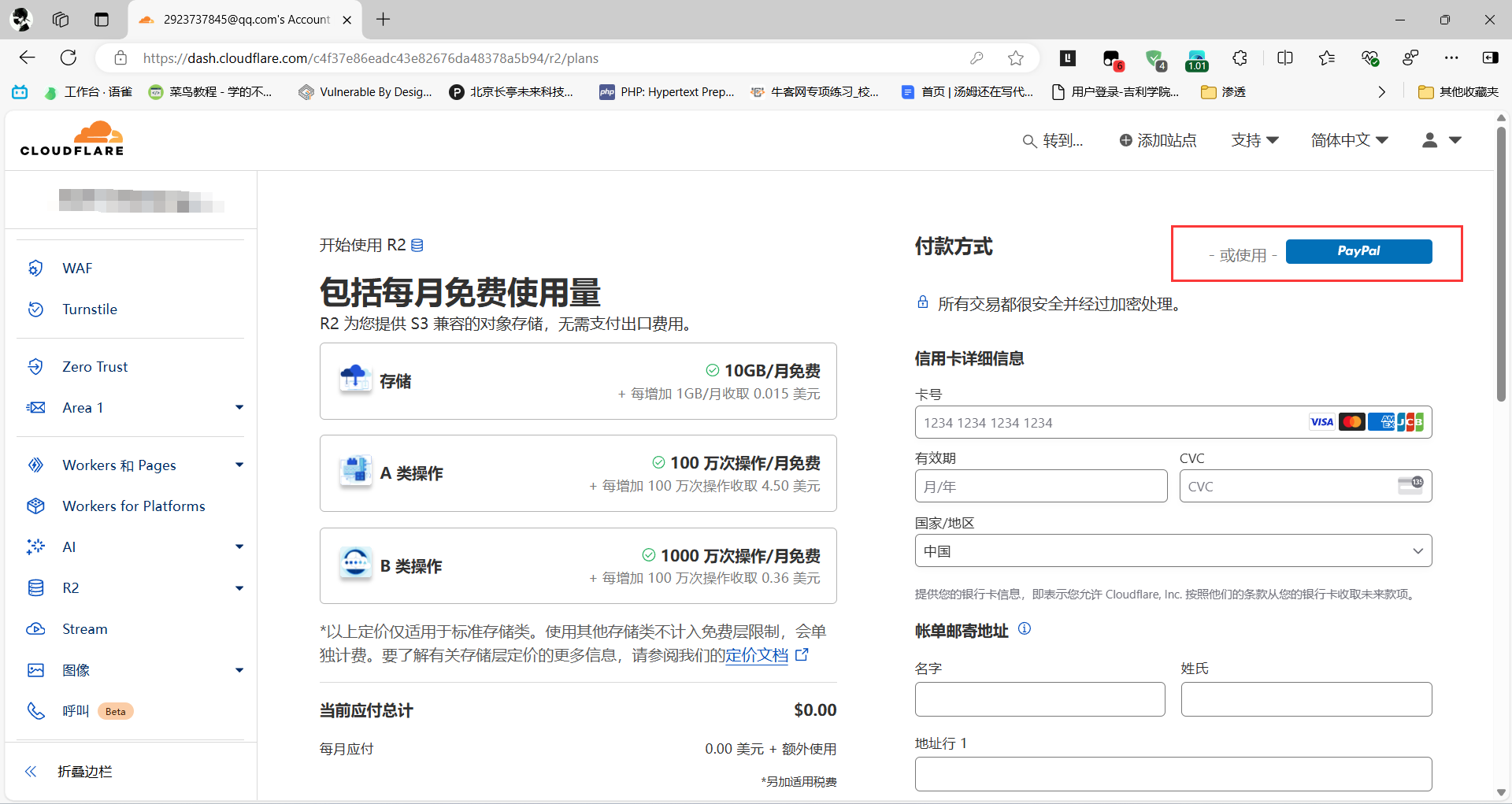Click the password key icon in address bar
The height and width of the screenshot is (804, 1512).
(976, 57)
